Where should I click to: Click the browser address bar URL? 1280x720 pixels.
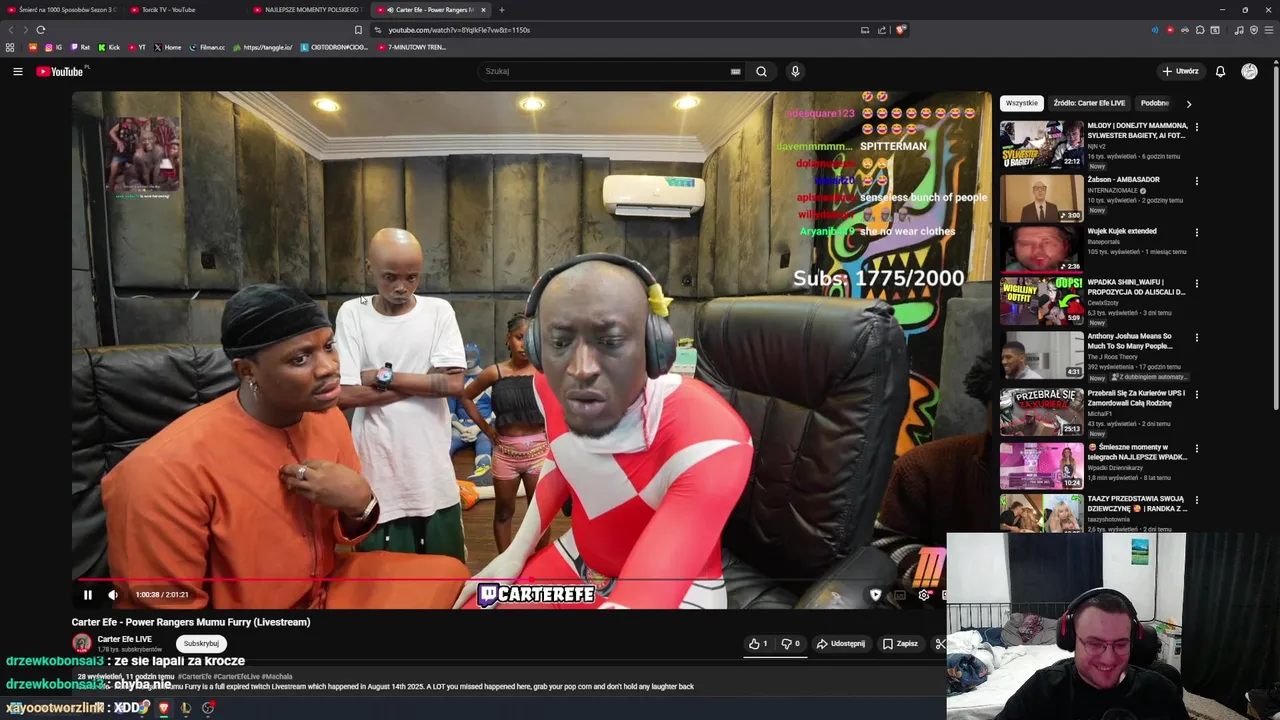[x=459, y=30]
